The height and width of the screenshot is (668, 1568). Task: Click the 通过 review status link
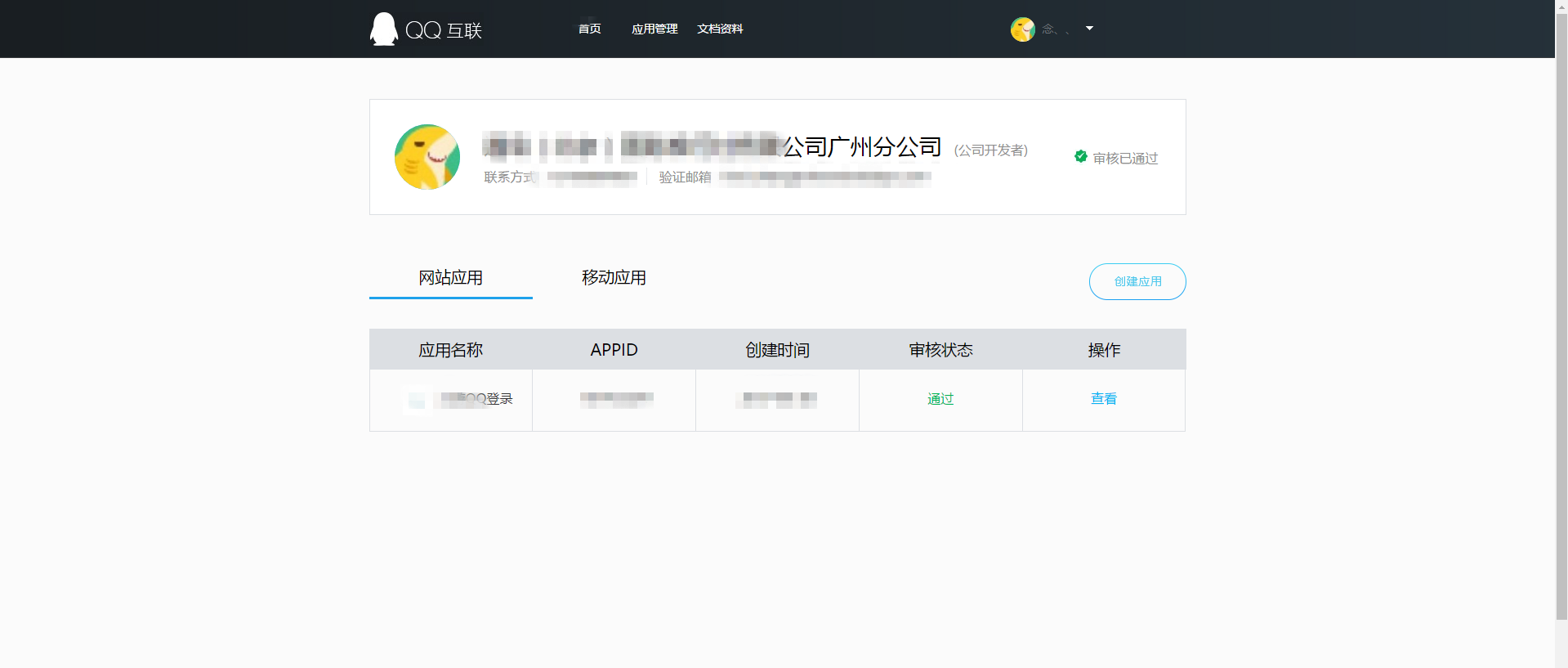[x=940, y=399]
